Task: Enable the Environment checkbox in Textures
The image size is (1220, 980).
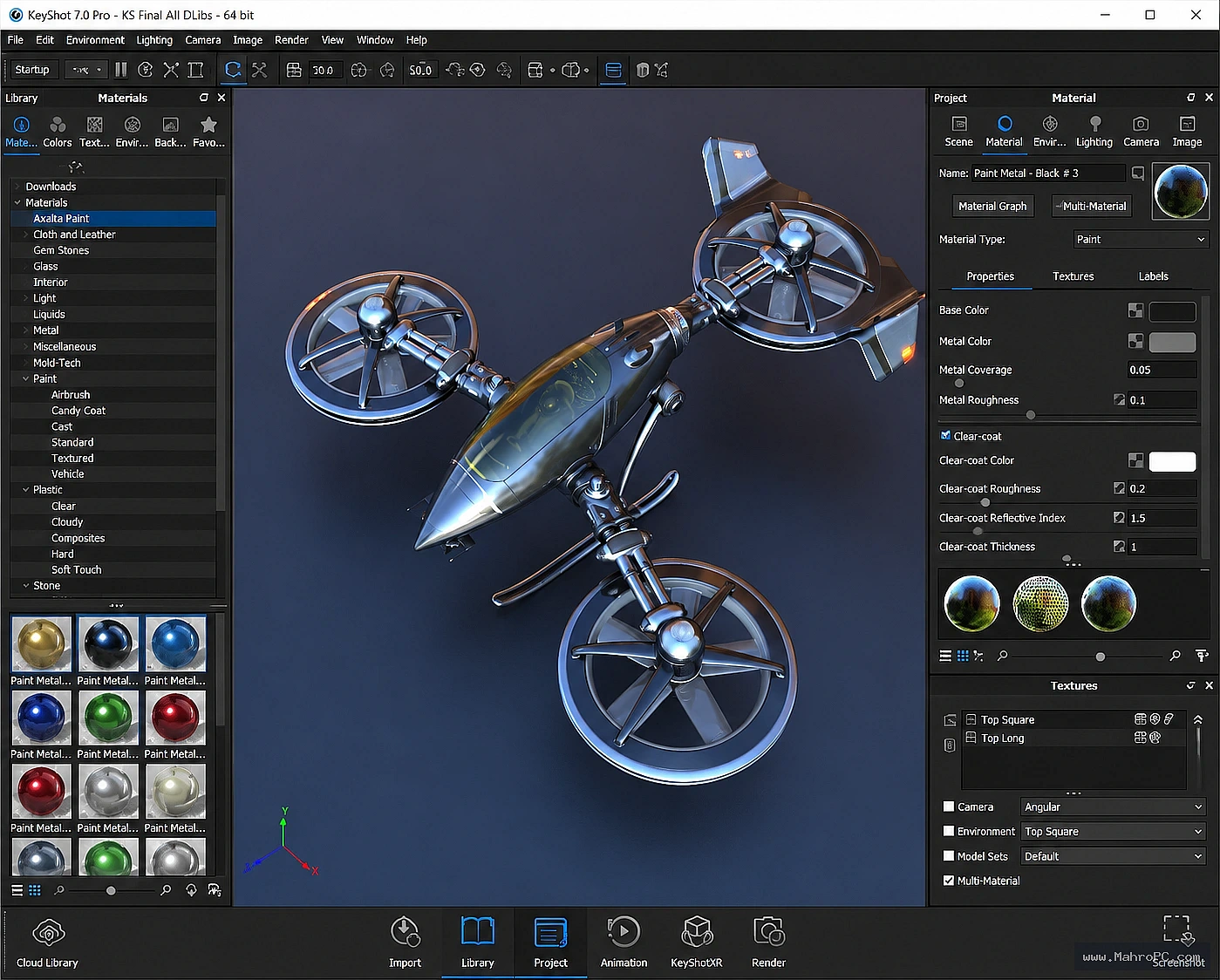Action: [x=949, y=831]
